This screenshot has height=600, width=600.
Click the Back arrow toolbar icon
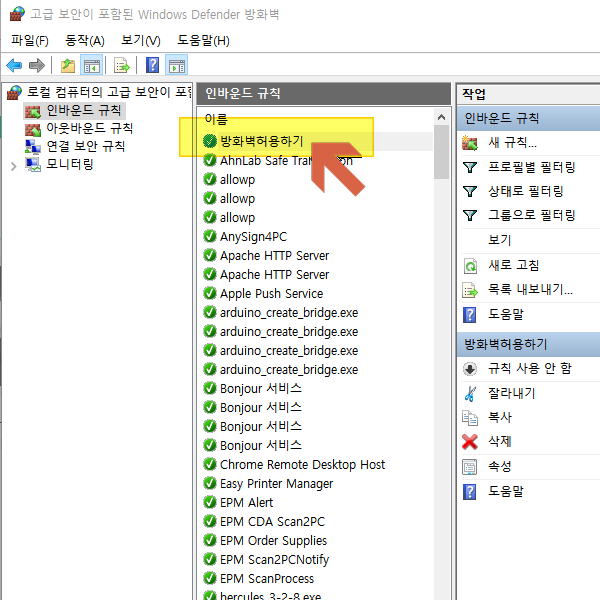(x=14, y=65)
